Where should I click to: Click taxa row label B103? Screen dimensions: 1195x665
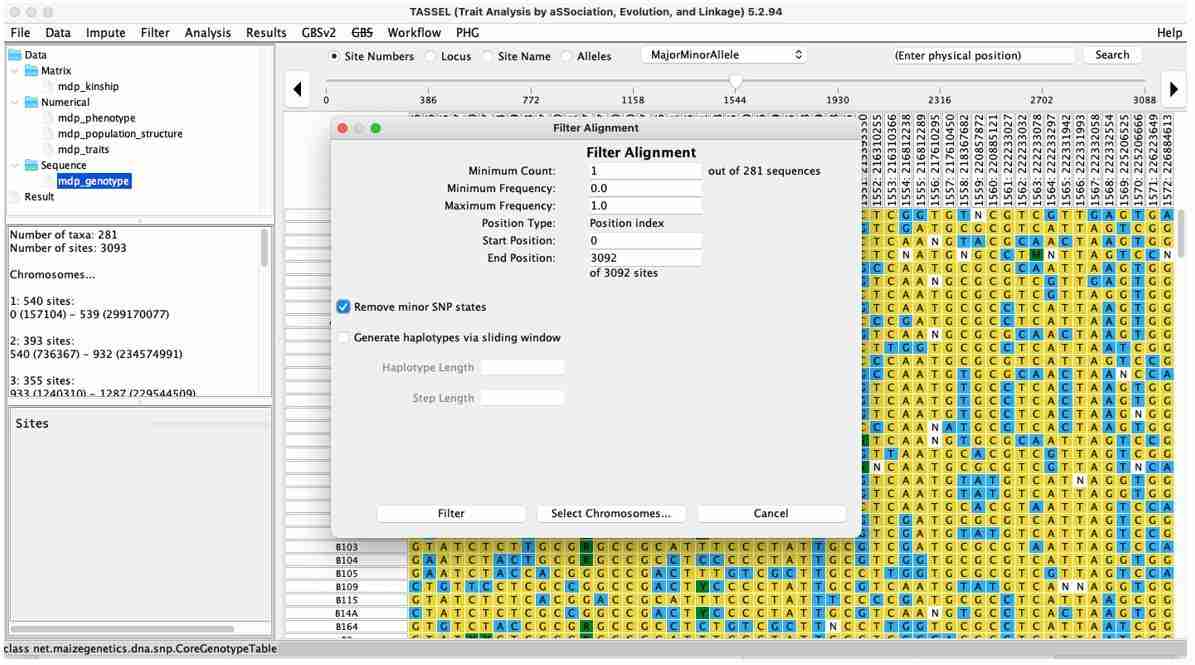coord(346,547)
